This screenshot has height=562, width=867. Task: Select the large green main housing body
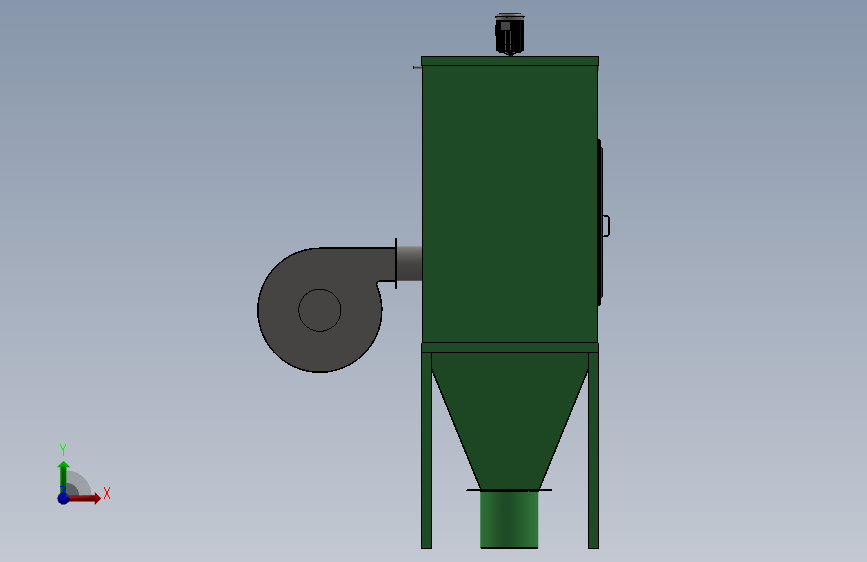[x=510, y=204]
